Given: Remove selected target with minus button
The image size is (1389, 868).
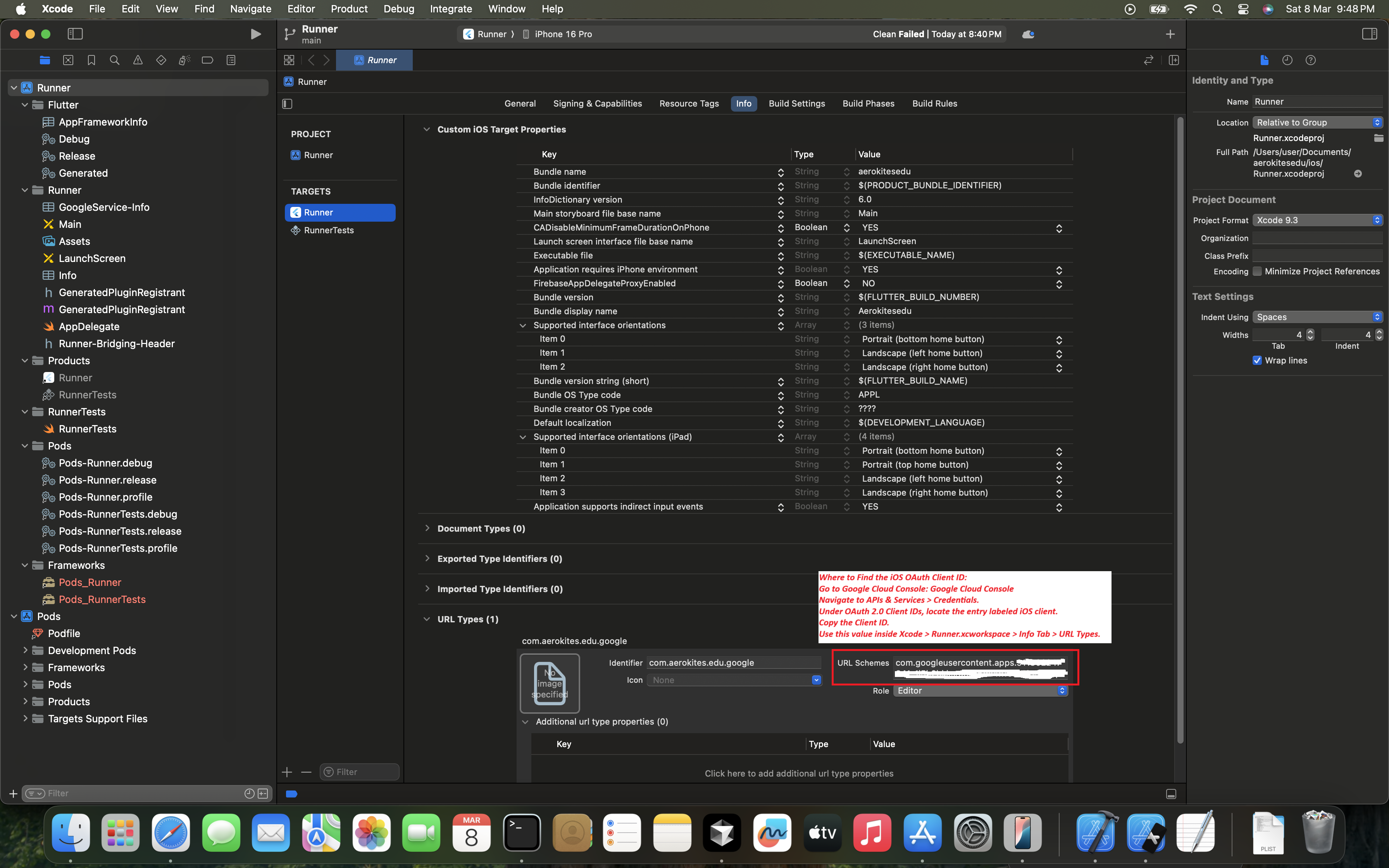Looking at the screenshot, I should (307, 772).
